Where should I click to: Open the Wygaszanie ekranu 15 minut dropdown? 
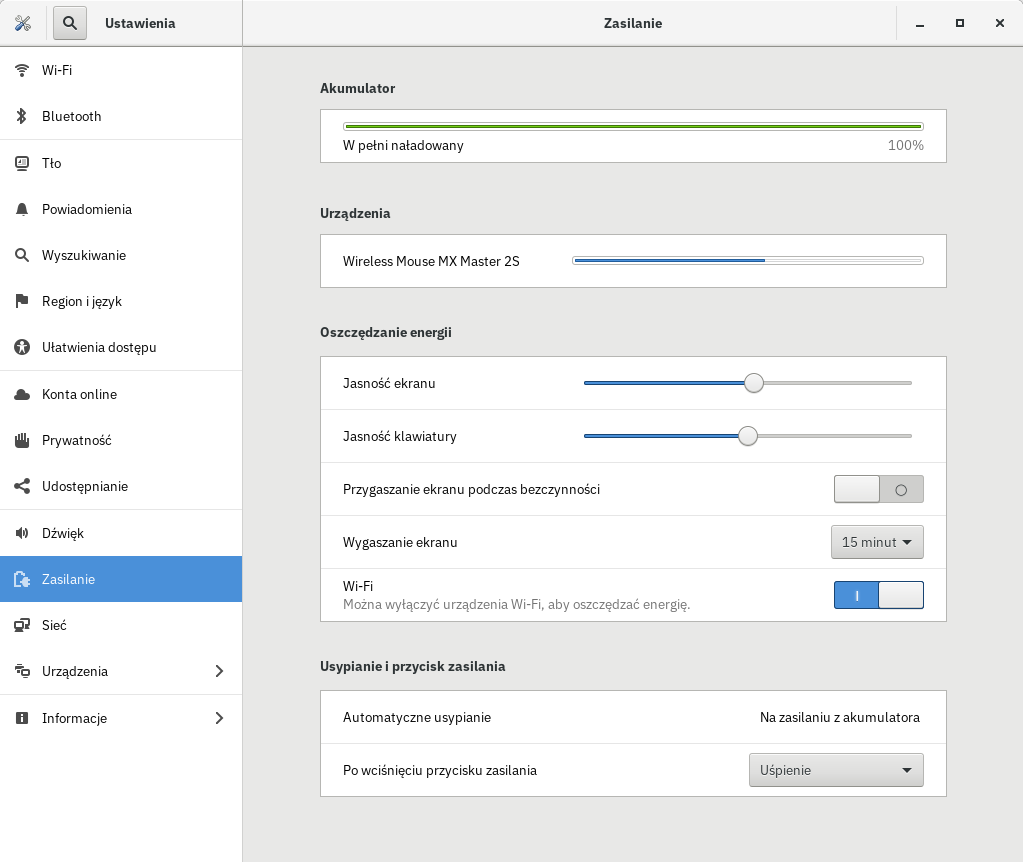(x=877, y=542)
